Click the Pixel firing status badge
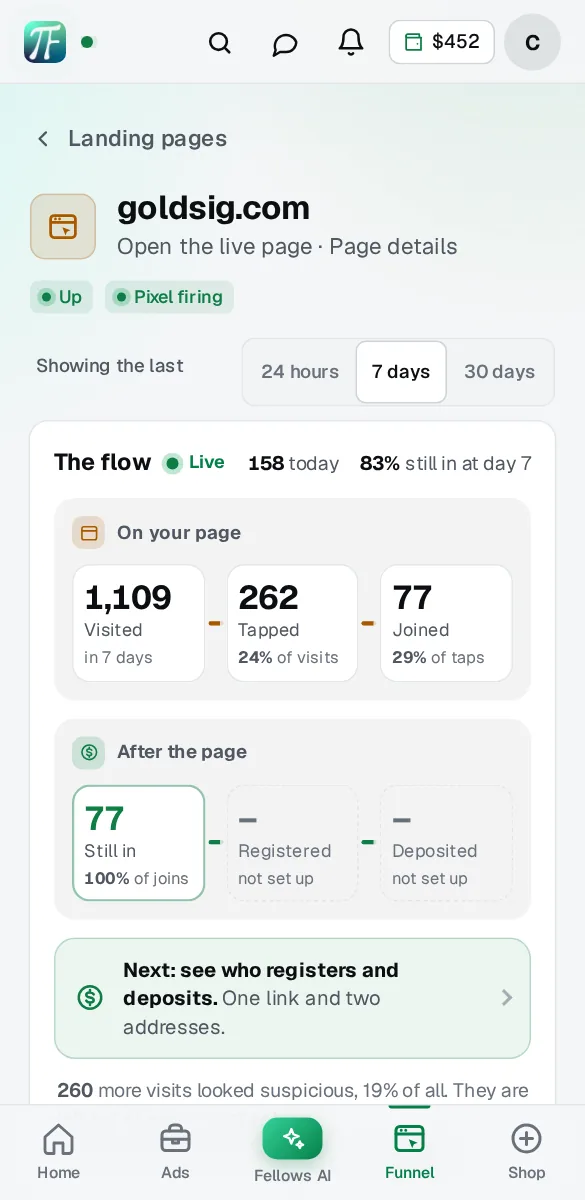585x1200 pixels. 169,297
